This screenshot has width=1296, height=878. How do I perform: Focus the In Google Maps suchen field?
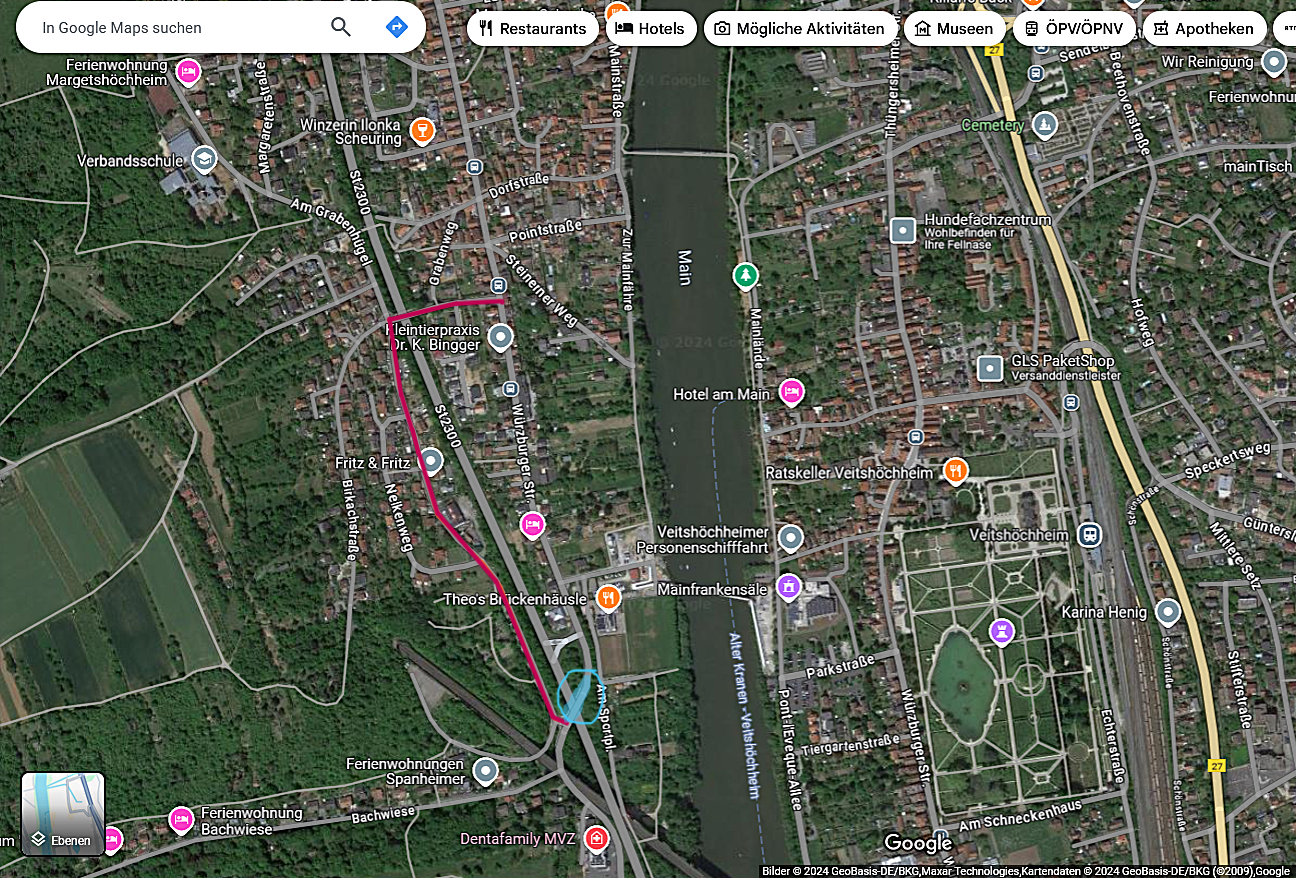(170, 28)
